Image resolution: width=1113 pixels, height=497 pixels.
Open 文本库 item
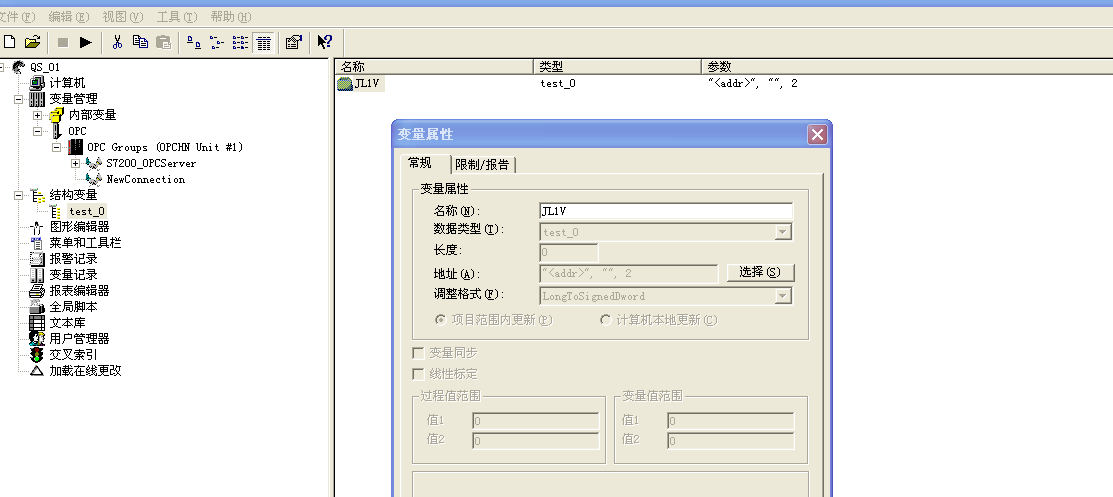coord(67,323)
